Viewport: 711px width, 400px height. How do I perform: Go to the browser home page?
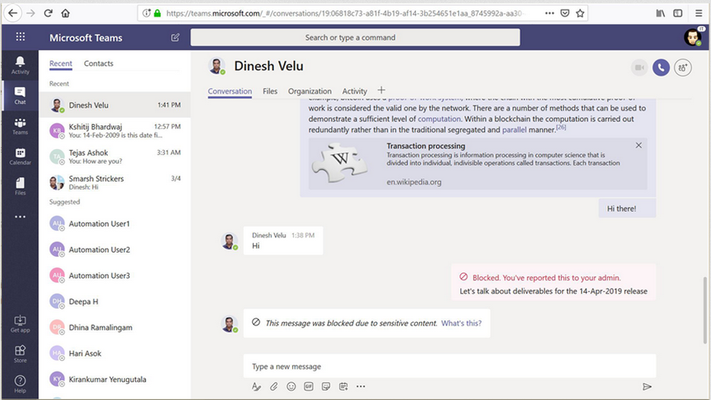65,13
